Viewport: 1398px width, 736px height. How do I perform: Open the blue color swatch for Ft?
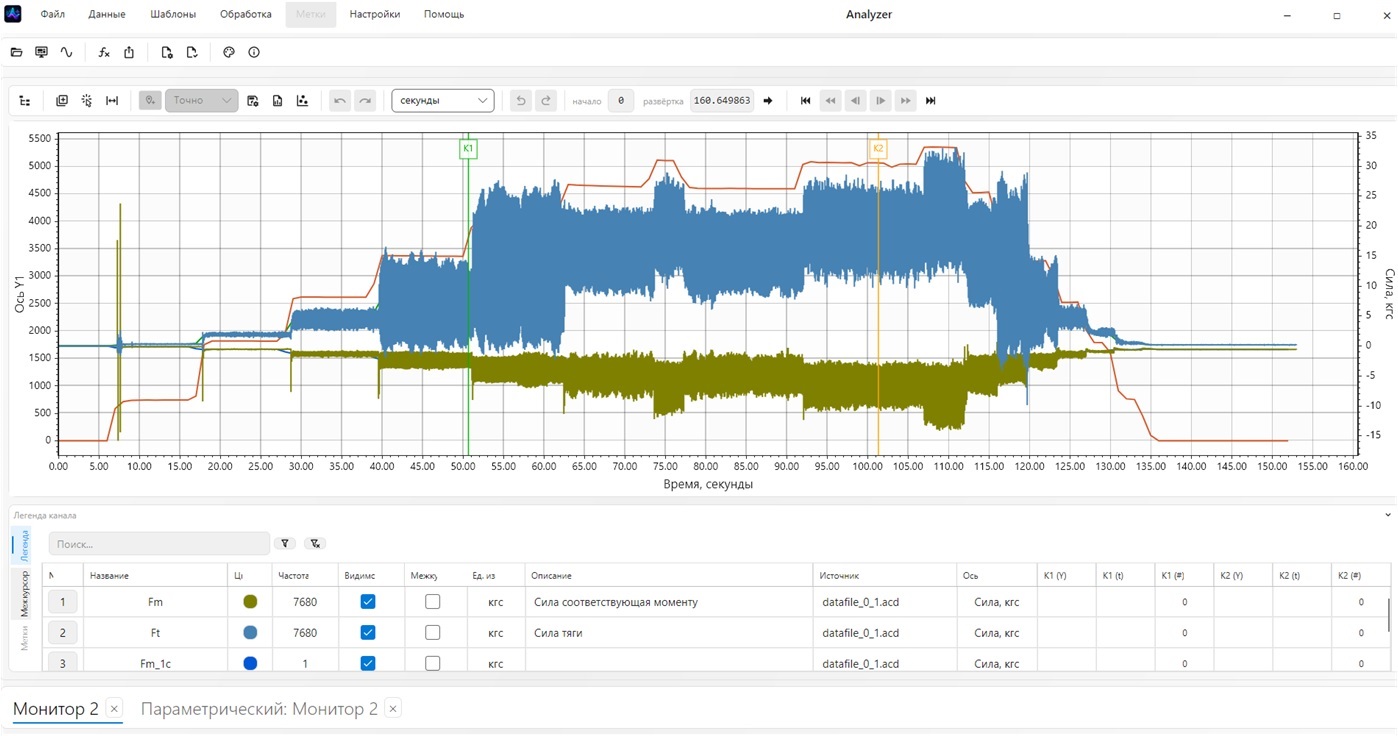250,632
